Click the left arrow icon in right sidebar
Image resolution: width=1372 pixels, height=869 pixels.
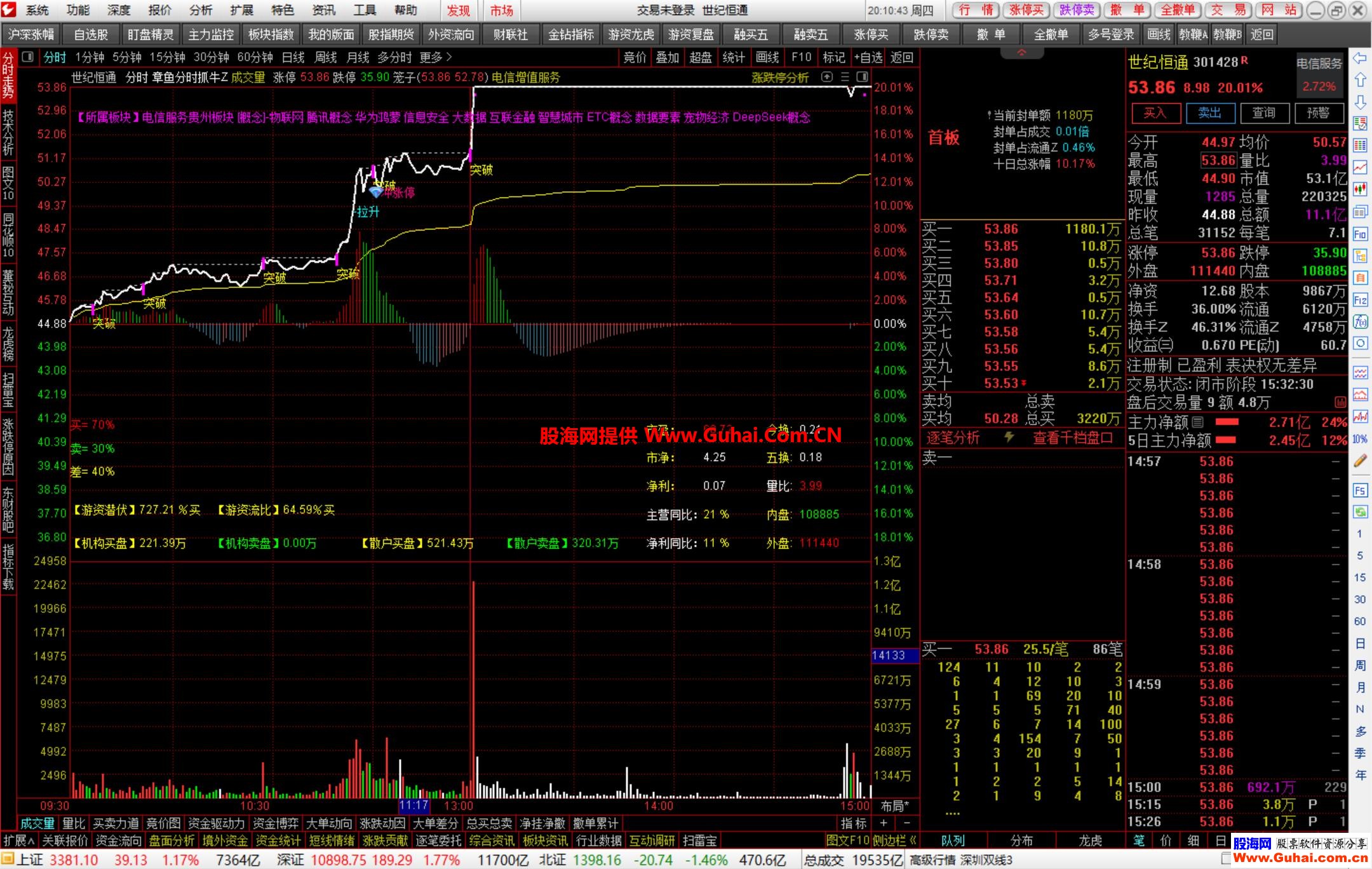(1360, 58)
